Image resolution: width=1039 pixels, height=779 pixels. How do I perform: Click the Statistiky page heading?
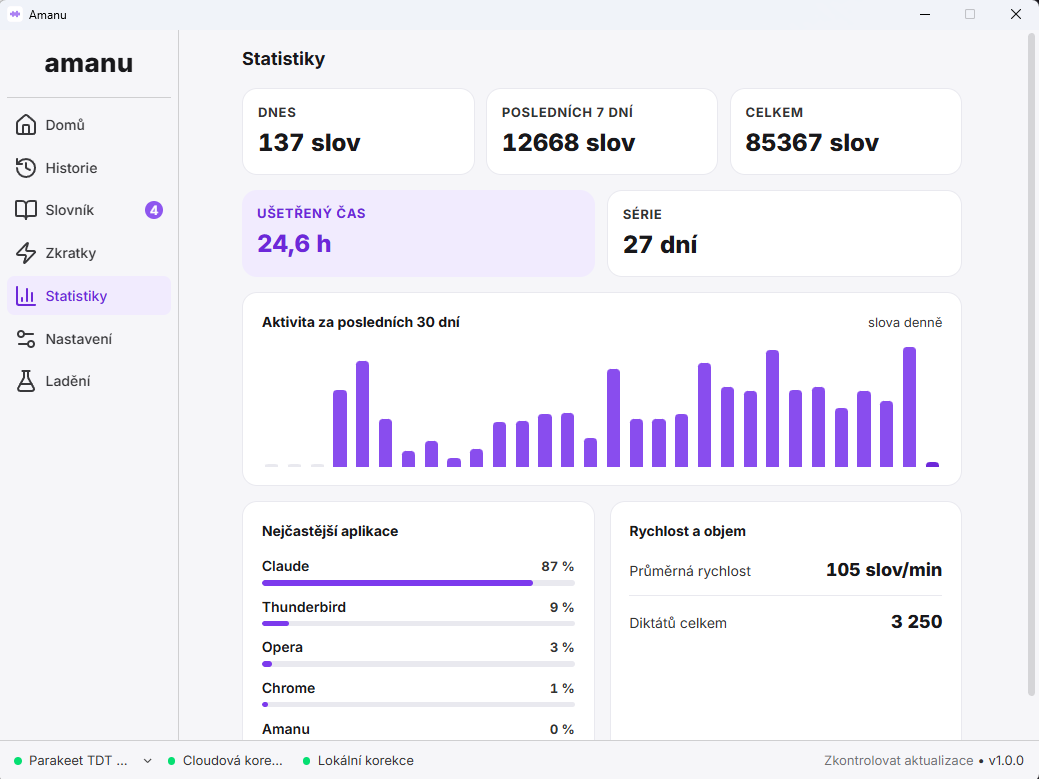point(284,59)
